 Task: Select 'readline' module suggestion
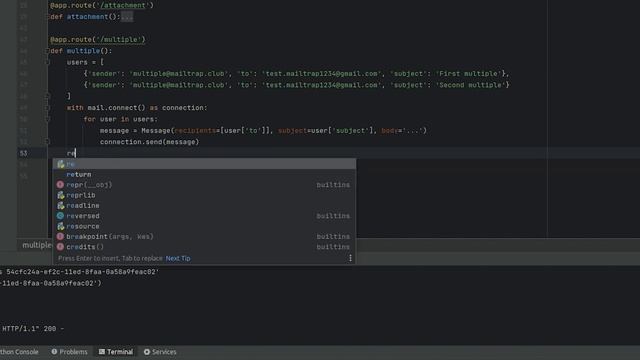pos(204,205)
